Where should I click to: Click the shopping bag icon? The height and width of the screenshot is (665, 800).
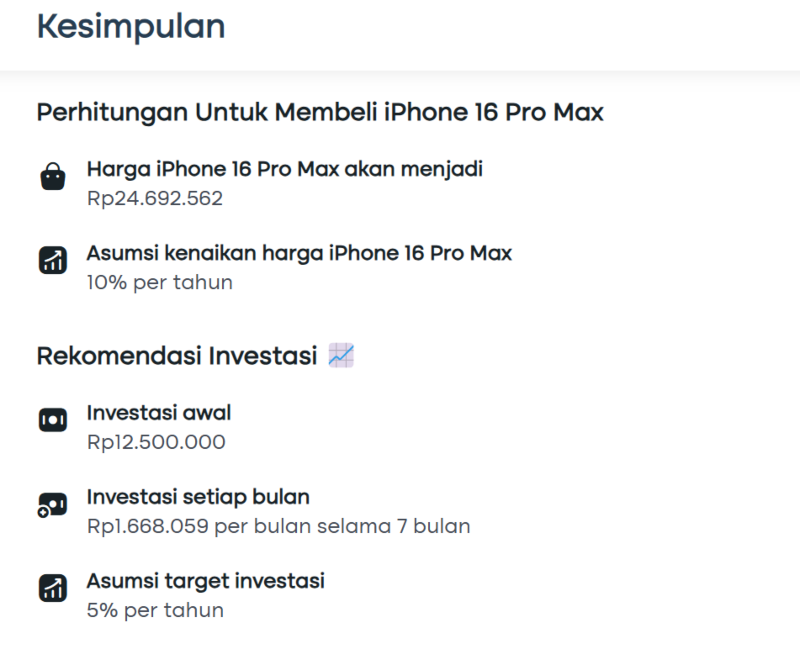click(53, 177)
